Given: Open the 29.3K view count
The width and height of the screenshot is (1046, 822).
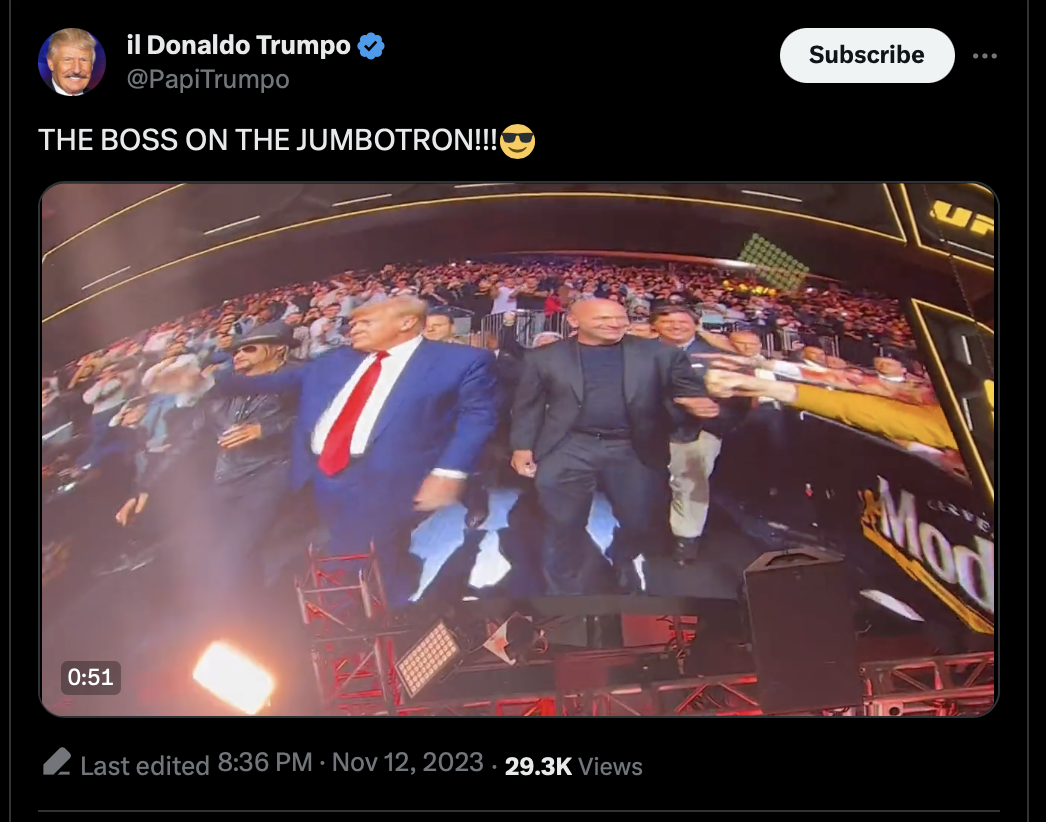Looking at the screenshot, I should tap(538, 766).
